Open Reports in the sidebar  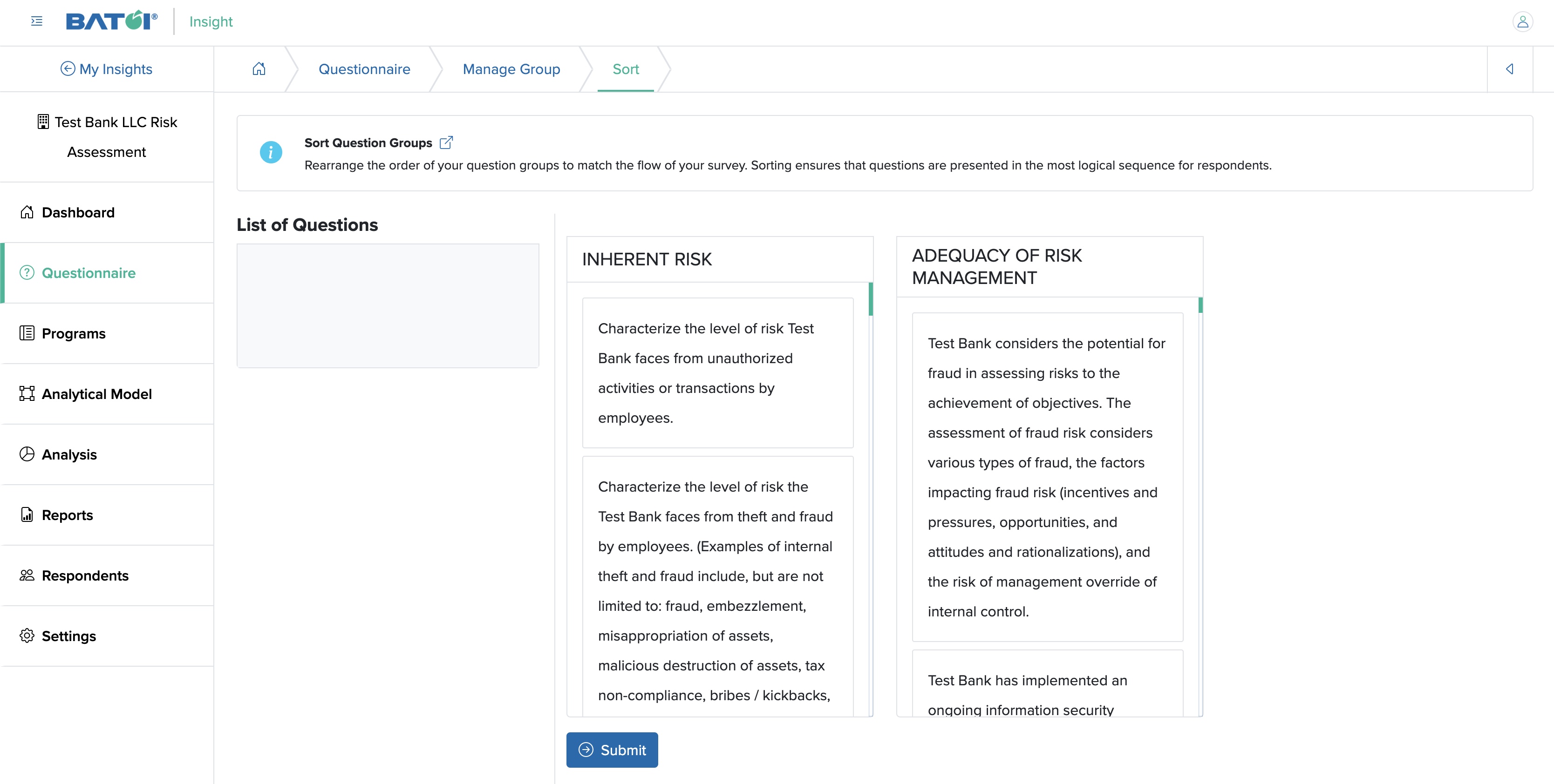tap(108, 515)
